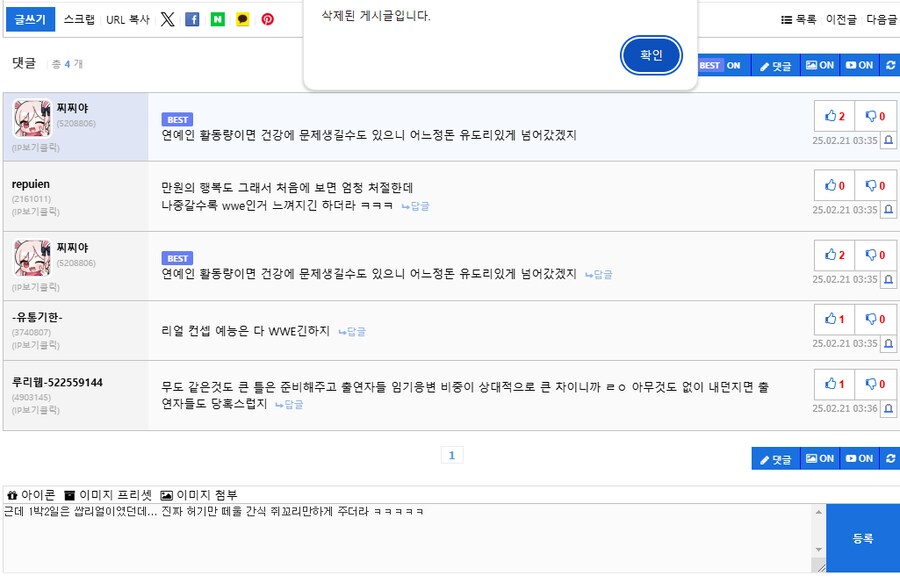Upvote 찌찌야's BEST comment
The width and height of the screenshot is (900, 583).
832,114
